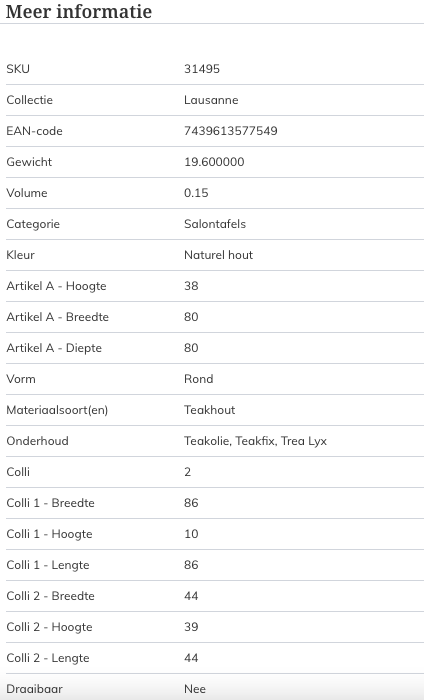Screen dimensions: 424x700
Task: Click the Artikel A - Breedte label
Action: tap(58, 317)
